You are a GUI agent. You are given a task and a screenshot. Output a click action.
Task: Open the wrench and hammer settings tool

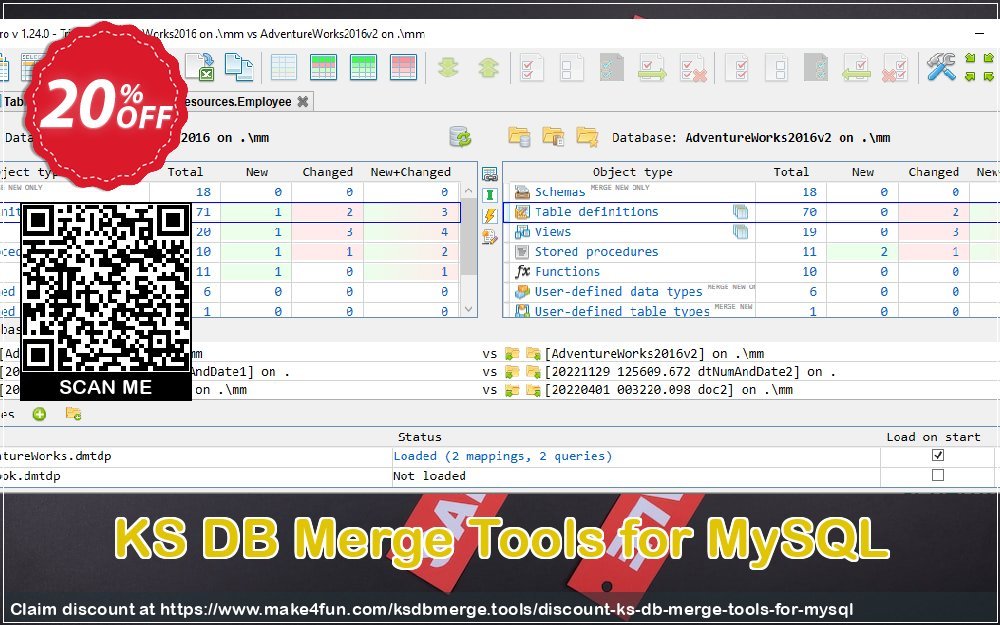click(x=941, y=67)
